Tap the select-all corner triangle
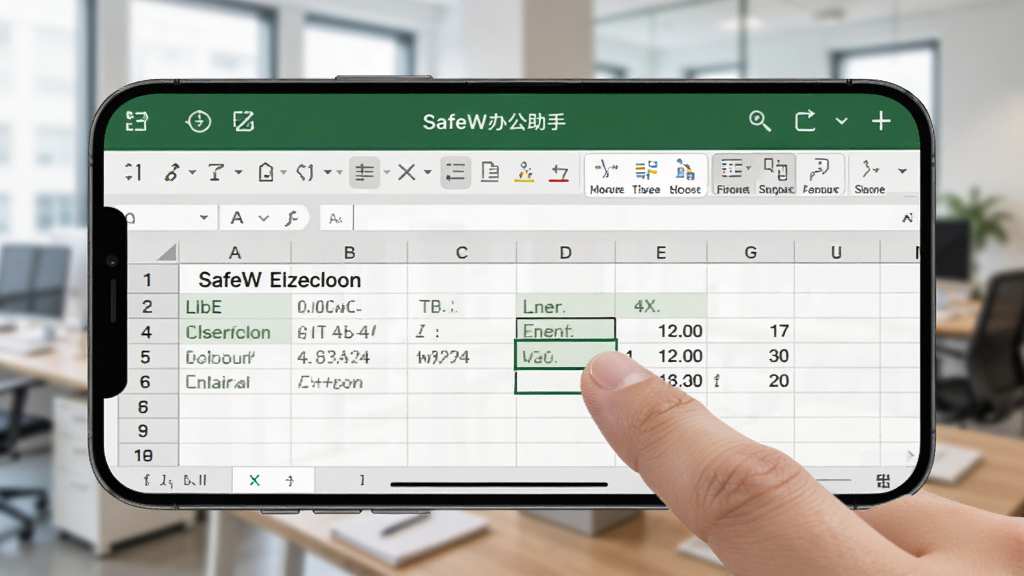The height and width of the screenshot is (576, 1024). coord(167,253)
